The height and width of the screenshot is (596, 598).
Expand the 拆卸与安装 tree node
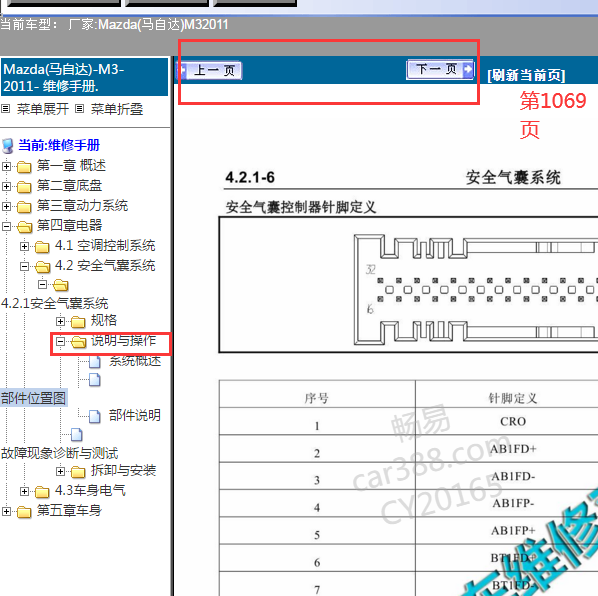pos(60,472)
